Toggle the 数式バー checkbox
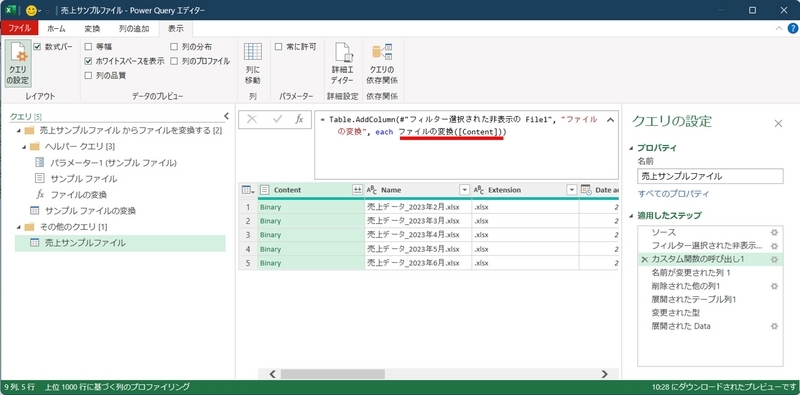The height and width of the screenshot is (395, 800). coord(37,46)
